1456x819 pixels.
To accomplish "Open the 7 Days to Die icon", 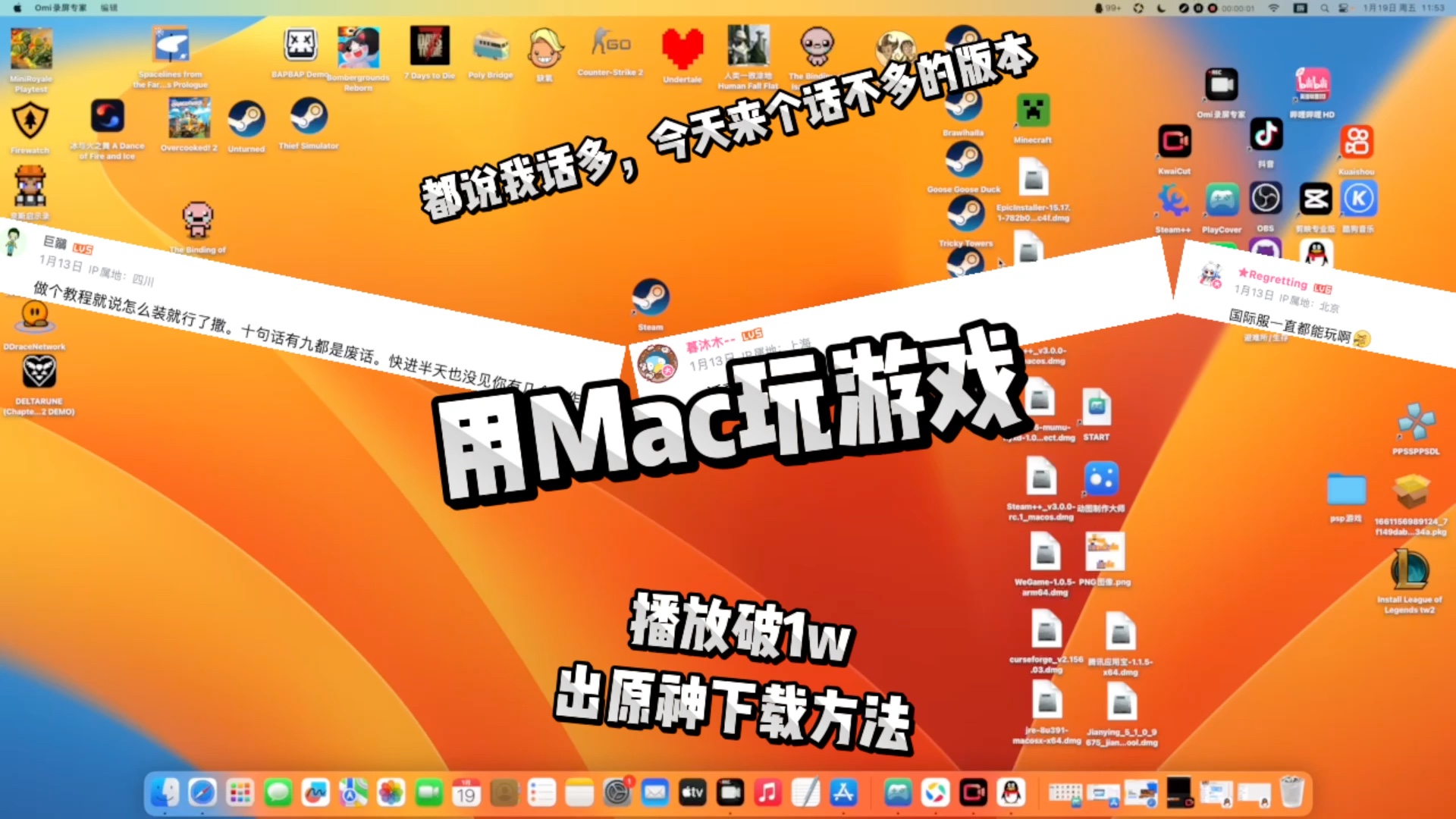I will point(430,45).
